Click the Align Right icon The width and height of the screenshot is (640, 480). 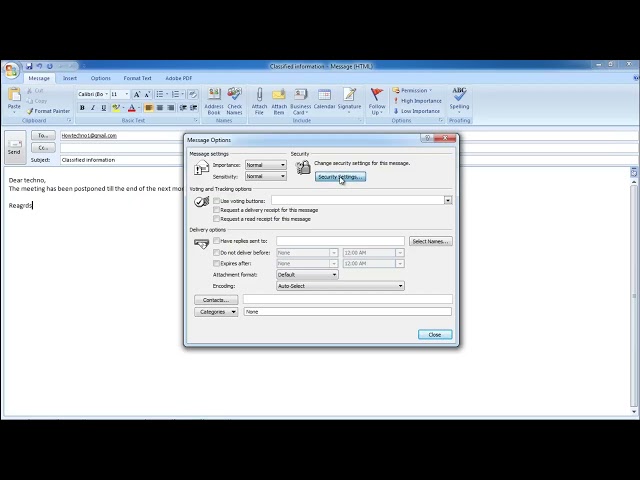pos(171,108)
